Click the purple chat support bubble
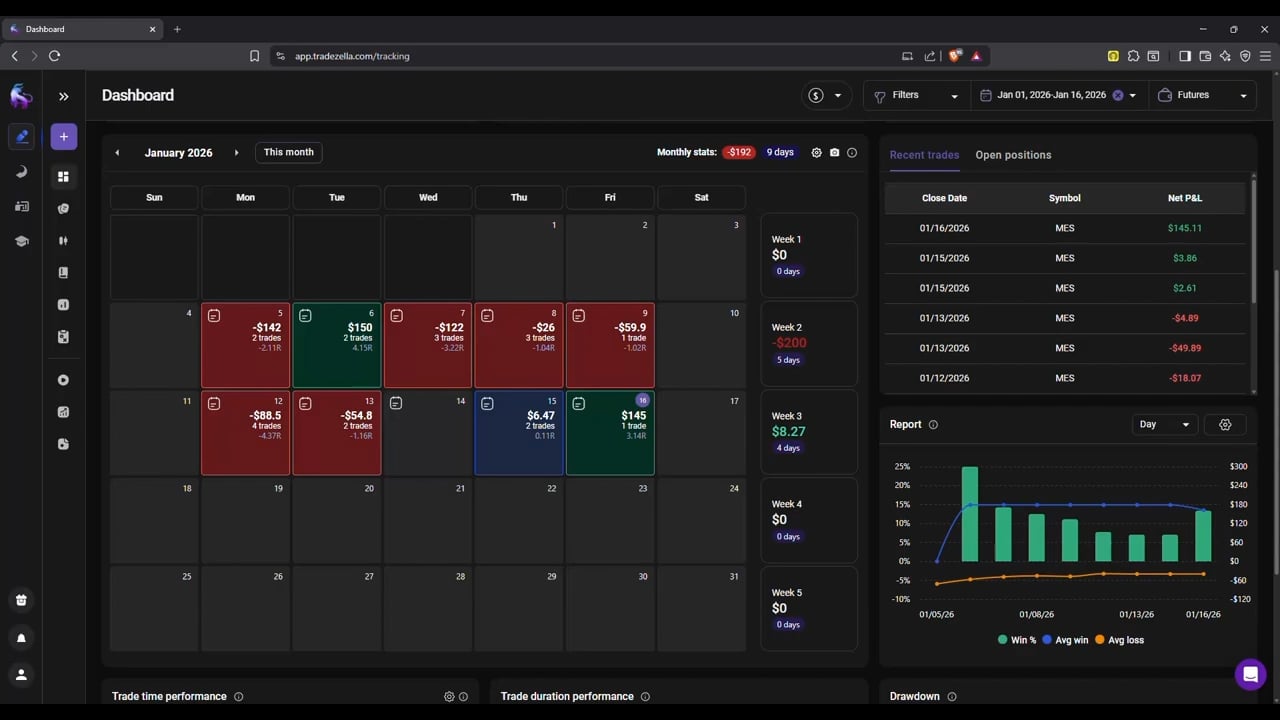The height and width of the screenshot is (720, 1280). coord(1249,674)
